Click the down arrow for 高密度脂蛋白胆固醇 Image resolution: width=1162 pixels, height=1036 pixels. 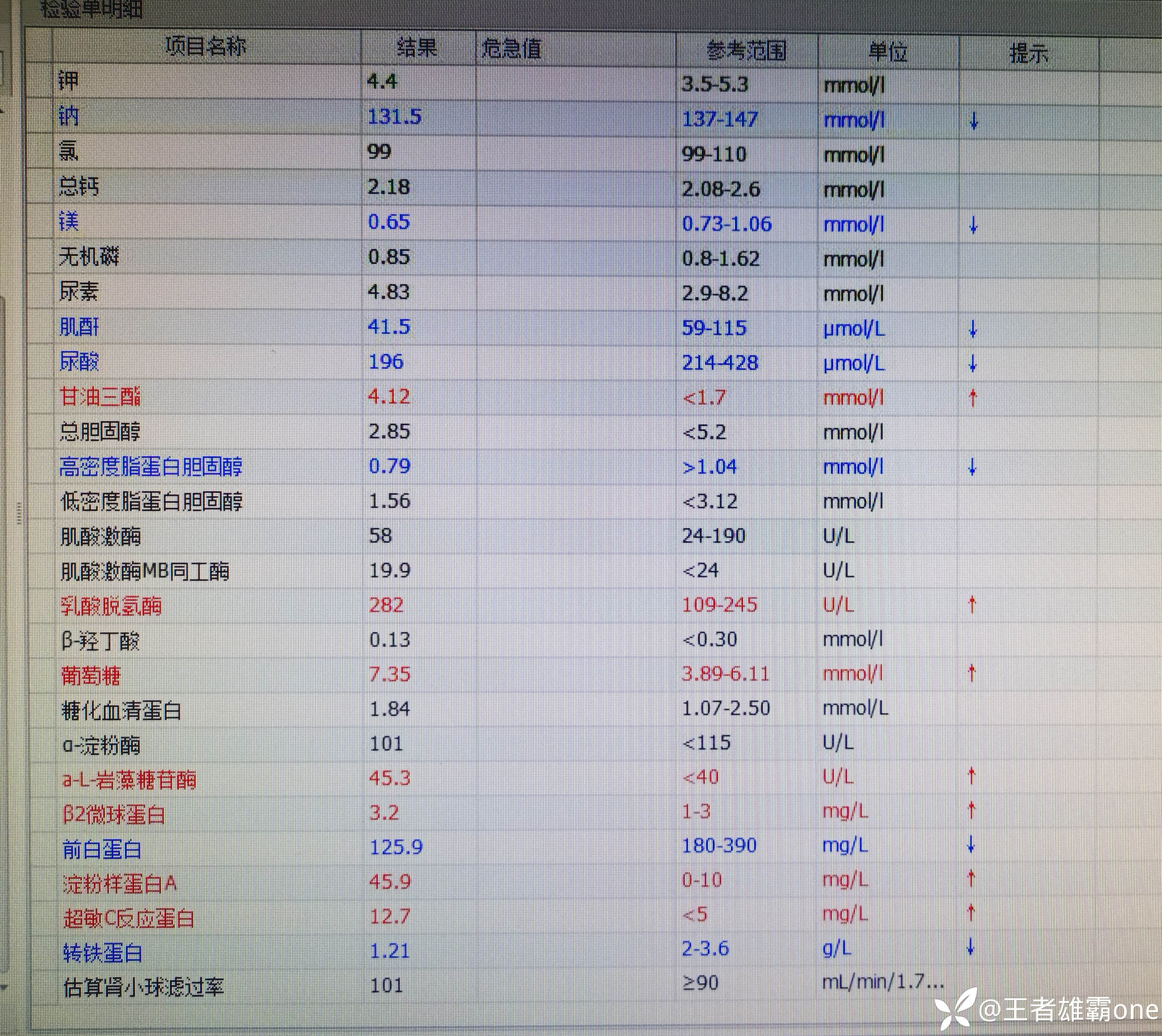click(973, 467)
